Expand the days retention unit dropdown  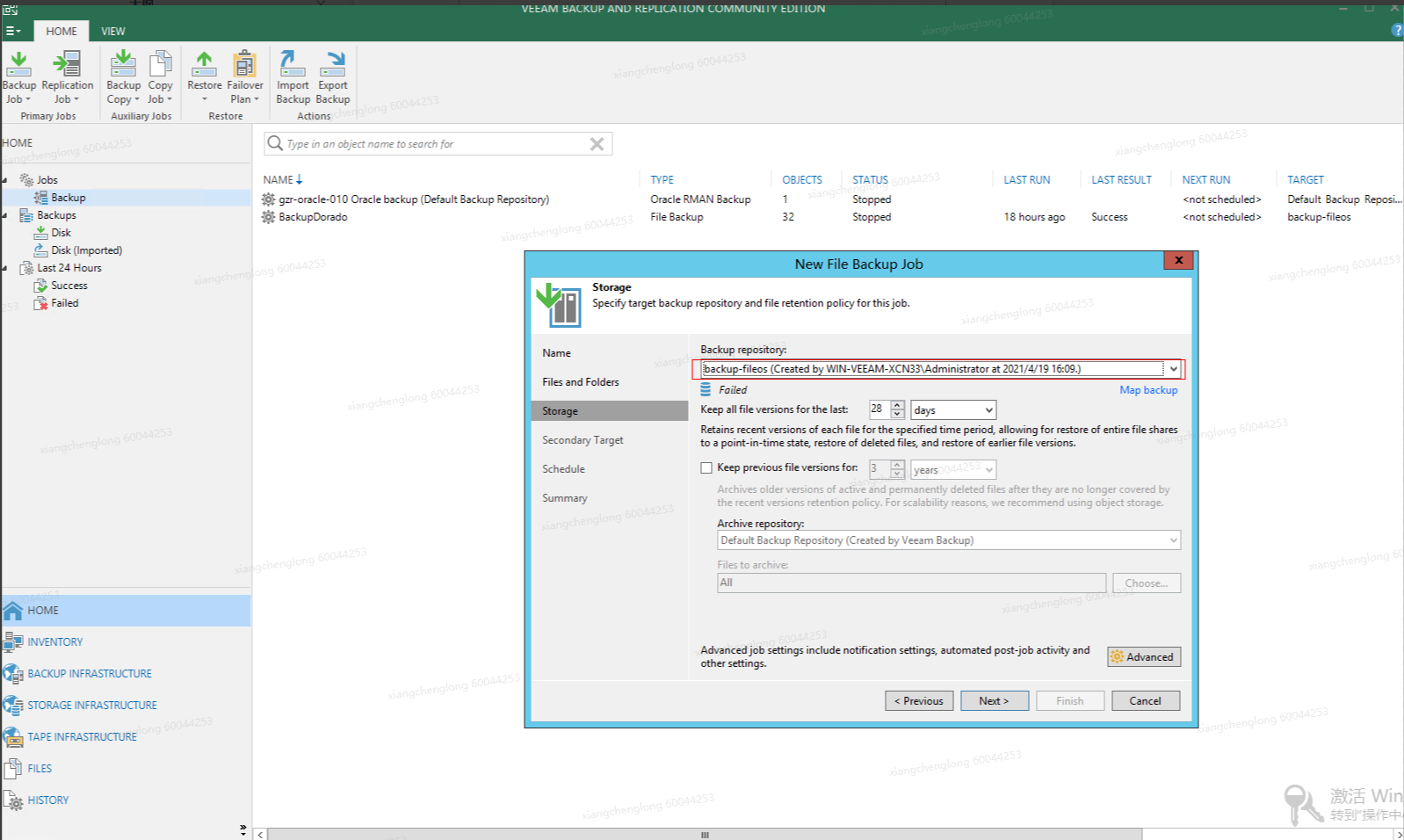pyautogui.click(x=988, y=410)
